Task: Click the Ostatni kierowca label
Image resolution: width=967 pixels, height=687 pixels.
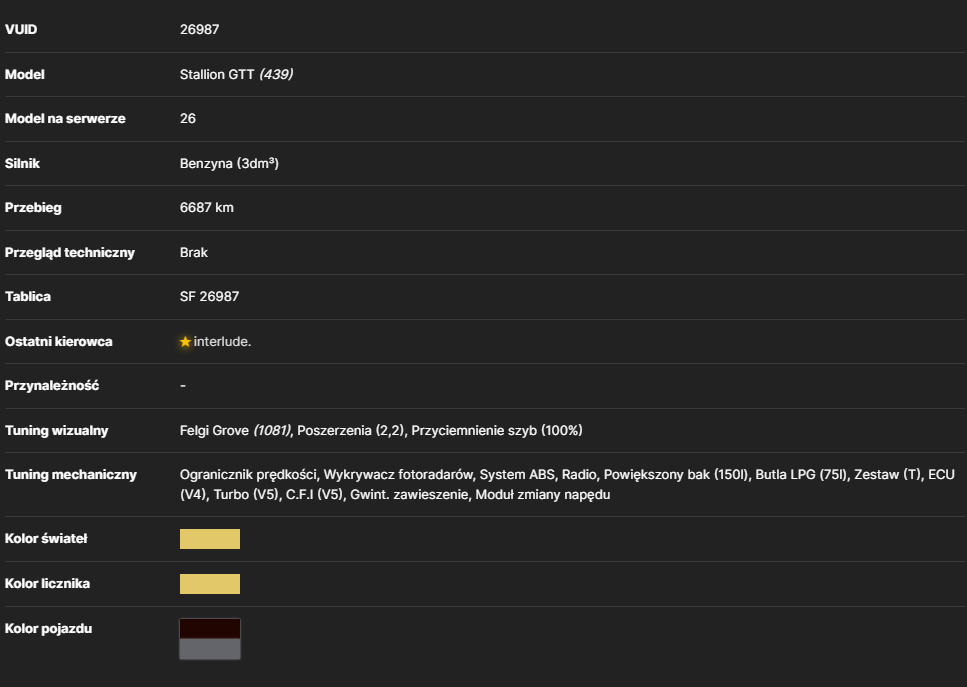Action: 59,342
